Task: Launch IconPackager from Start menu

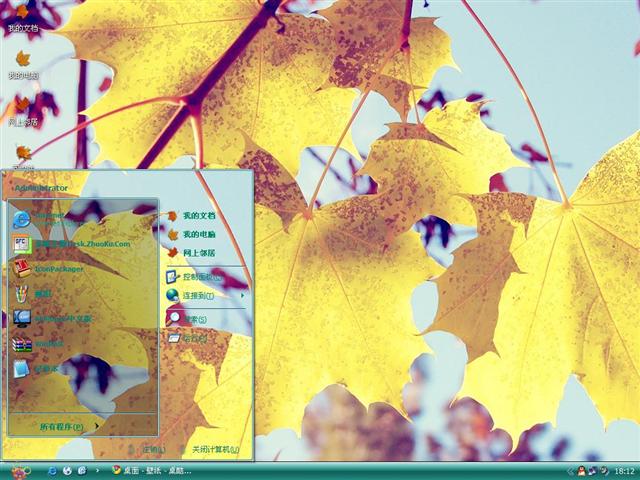Action: 48,269
